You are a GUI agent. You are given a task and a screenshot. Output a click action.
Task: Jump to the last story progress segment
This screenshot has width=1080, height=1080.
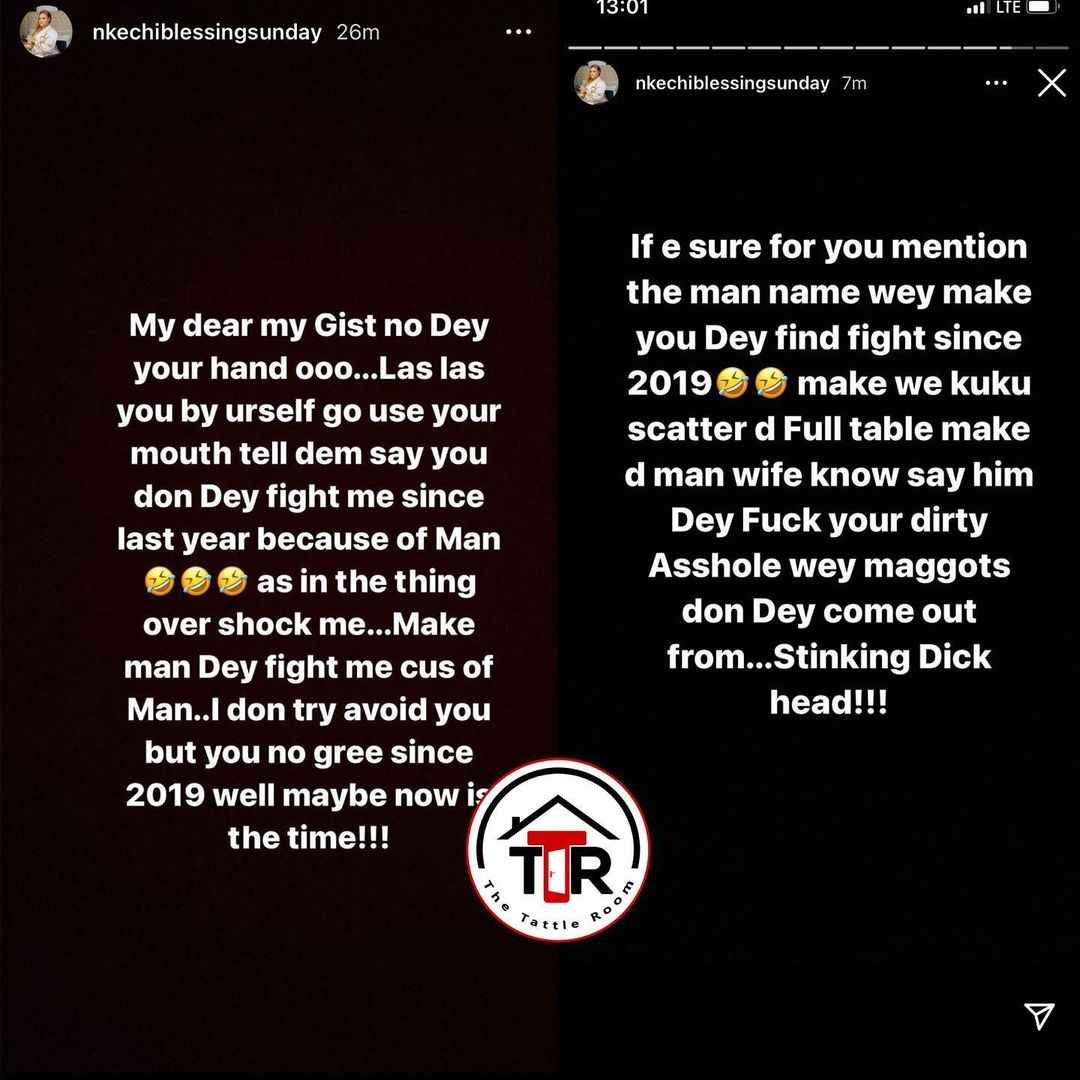tap(1052, 48)
